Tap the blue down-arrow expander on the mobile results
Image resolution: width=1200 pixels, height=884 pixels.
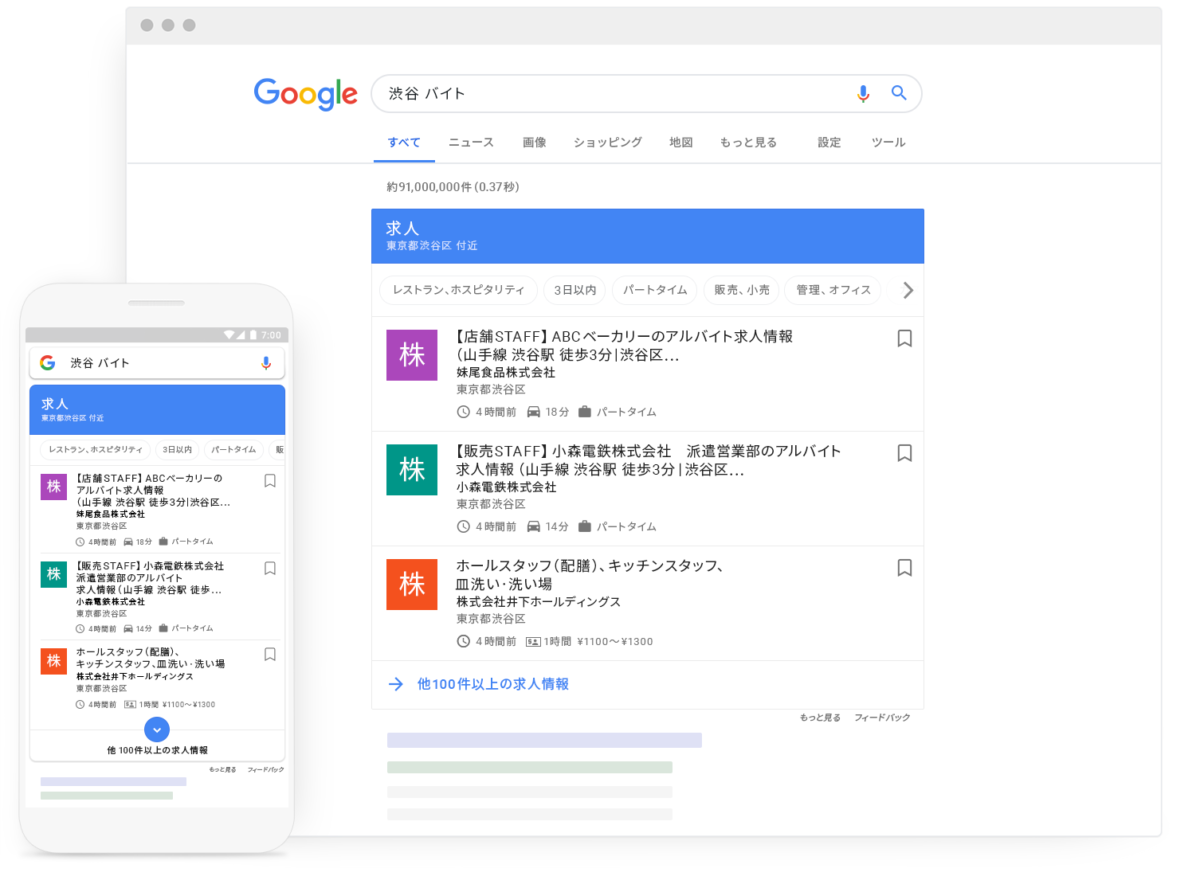157,729
